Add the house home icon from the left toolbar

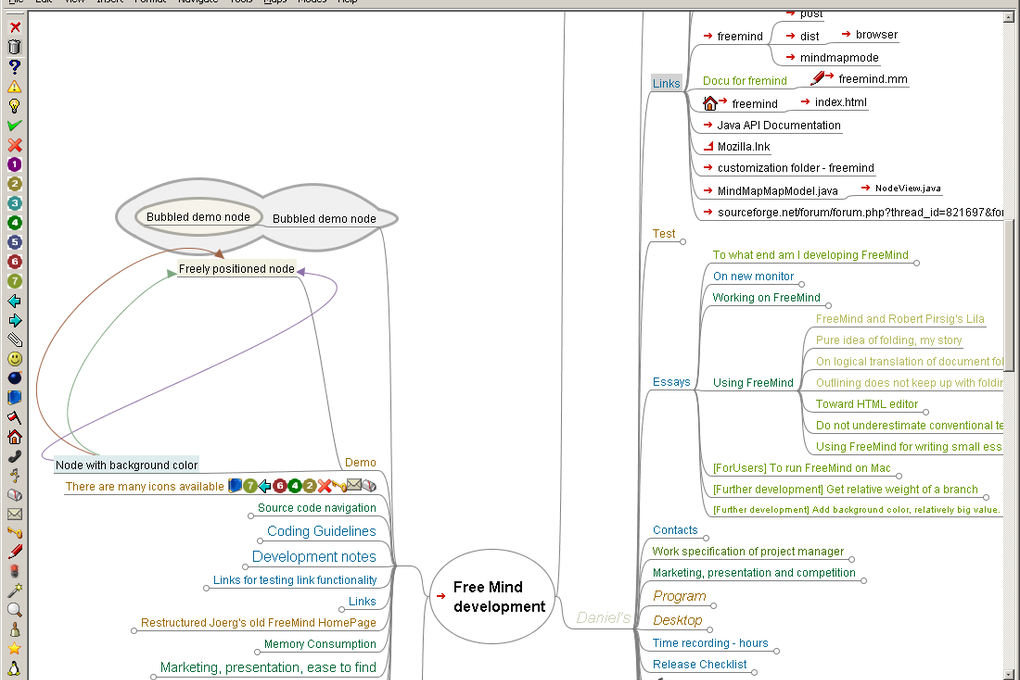click(14, 437)
